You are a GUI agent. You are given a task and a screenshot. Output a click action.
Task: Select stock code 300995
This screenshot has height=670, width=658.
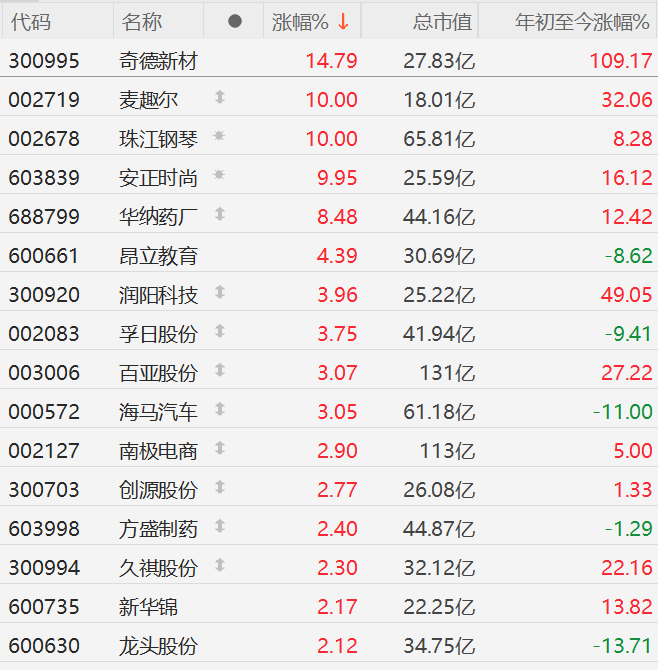(x=44, y=61)
